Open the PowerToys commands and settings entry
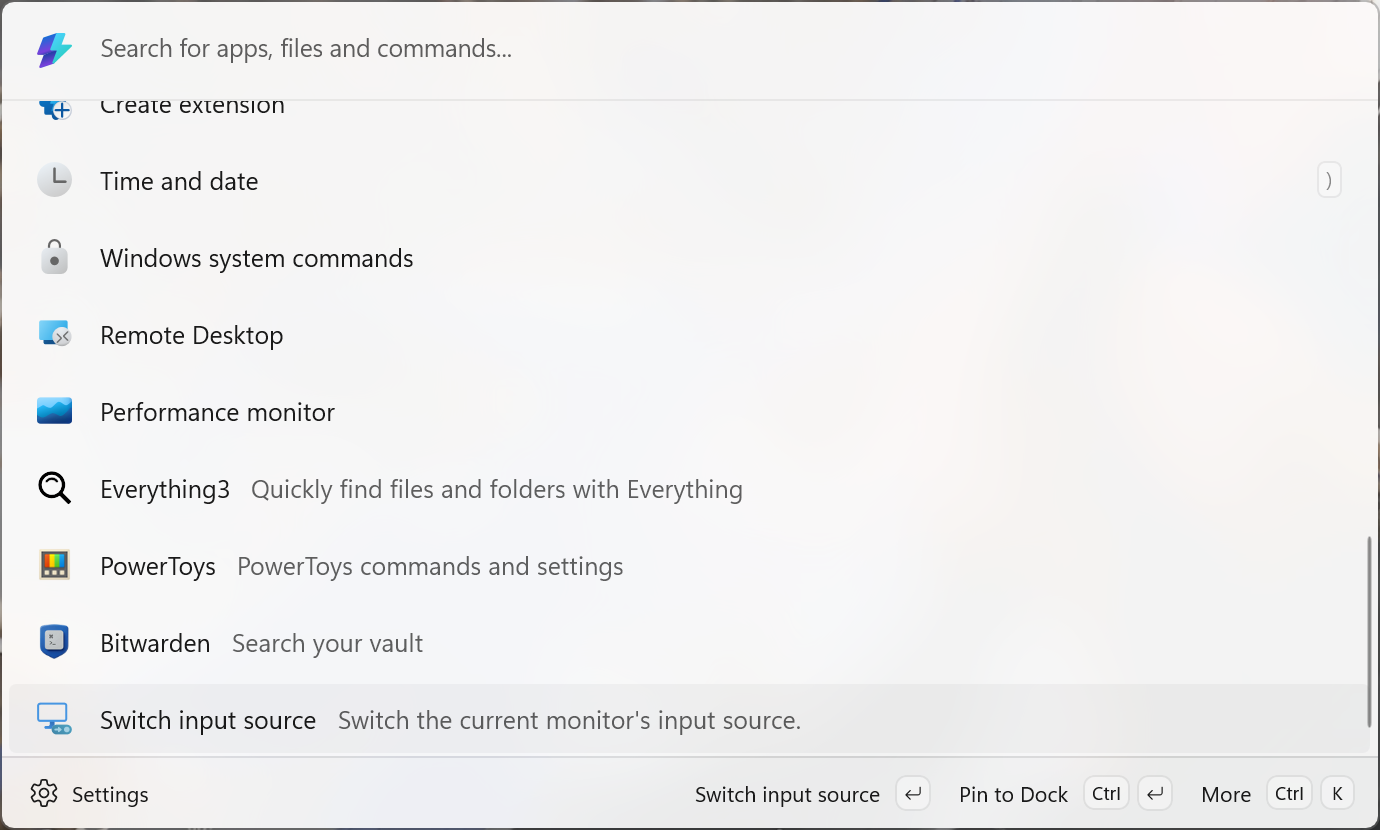 tap(688, 566)
